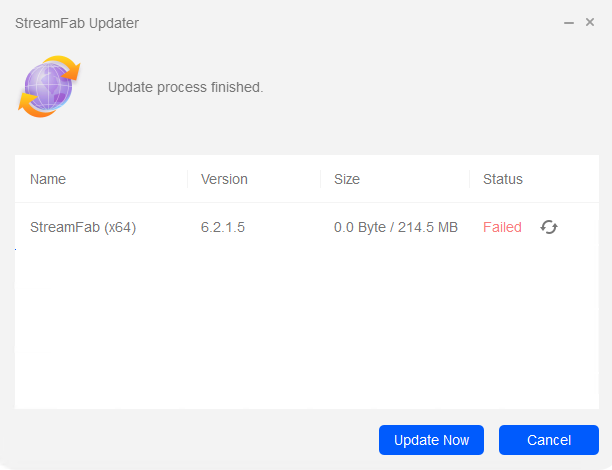
Task: Click the red Failed status label
Action: pyautogui.click(x=502, y=227)
